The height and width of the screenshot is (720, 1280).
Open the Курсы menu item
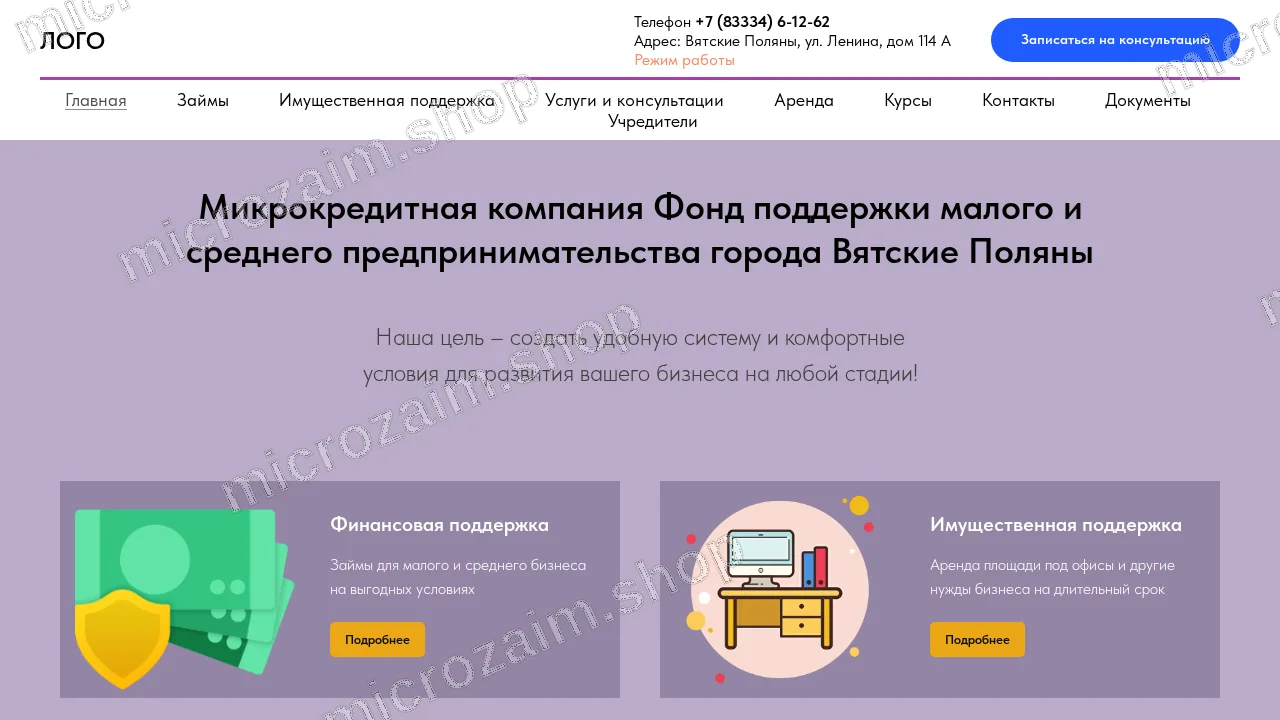[x=908, y=100]
